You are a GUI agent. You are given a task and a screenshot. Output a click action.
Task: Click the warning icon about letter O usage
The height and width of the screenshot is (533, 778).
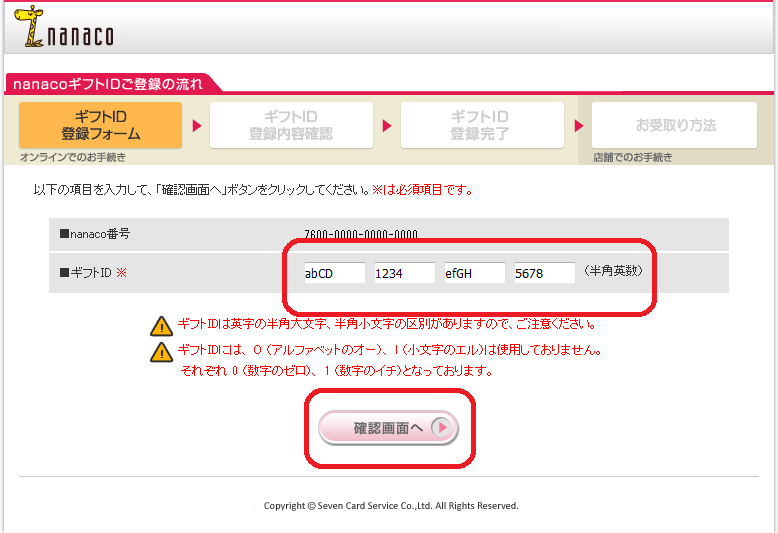161,352
